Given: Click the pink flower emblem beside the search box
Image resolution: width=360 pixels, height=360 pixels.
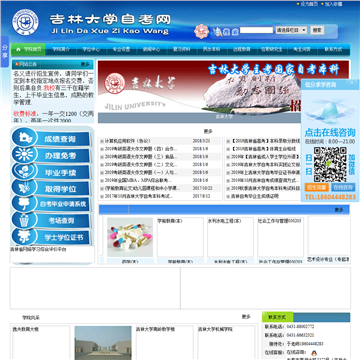Looking at the screenshot, I should [202, 31].
